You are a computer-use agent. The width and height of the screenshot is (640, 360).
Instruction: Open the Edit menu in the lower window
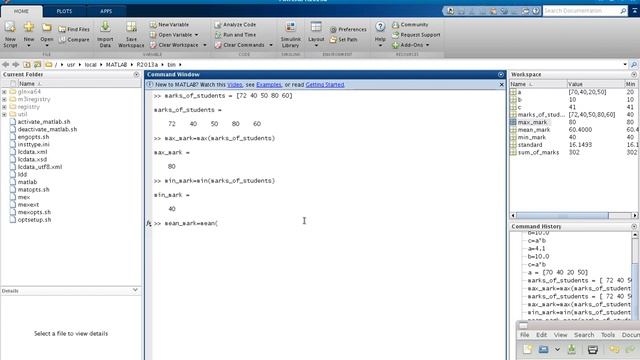[542, 335]
